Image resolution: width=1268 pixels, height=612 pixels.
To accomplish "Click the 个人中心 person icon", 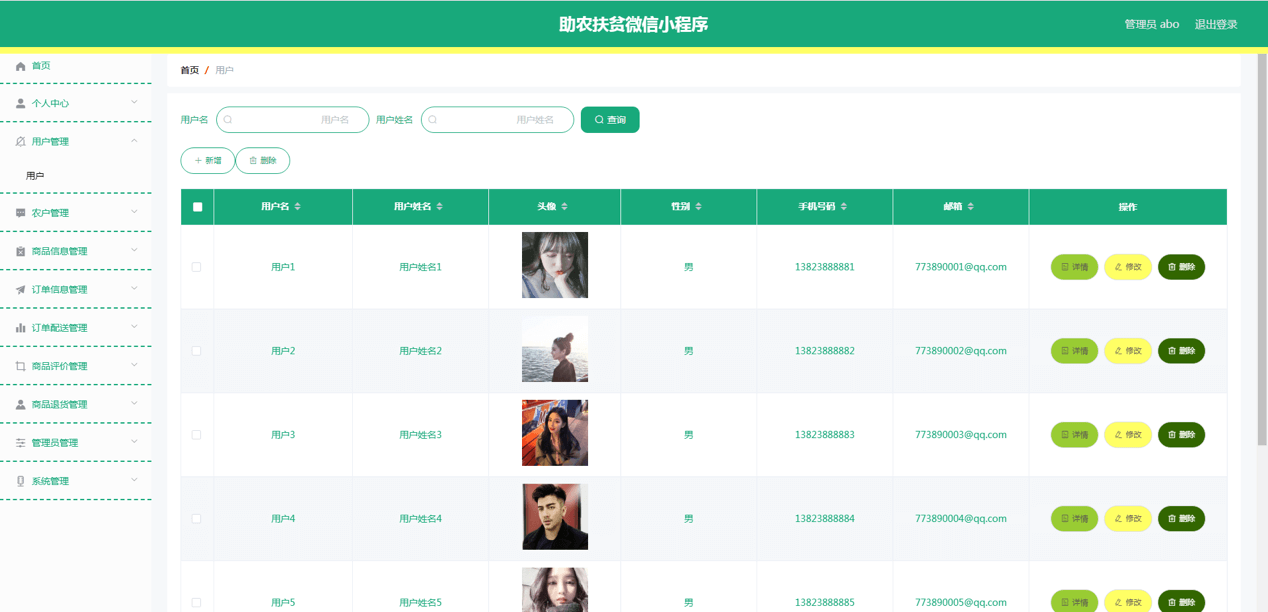I will (20, 104).
